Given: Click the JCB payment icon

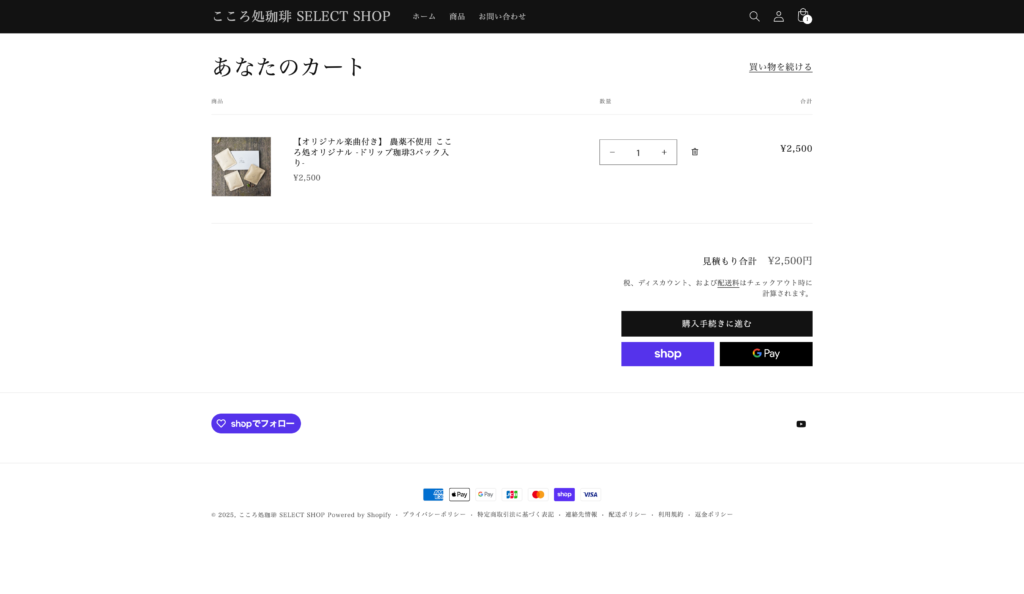Looking at the screenshot, I should tap(512, 494).
